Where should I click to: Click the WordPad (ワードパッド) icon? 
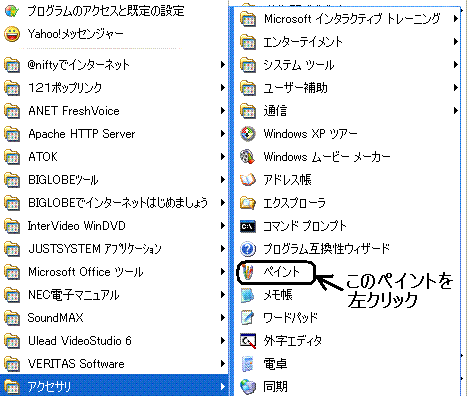248,318
